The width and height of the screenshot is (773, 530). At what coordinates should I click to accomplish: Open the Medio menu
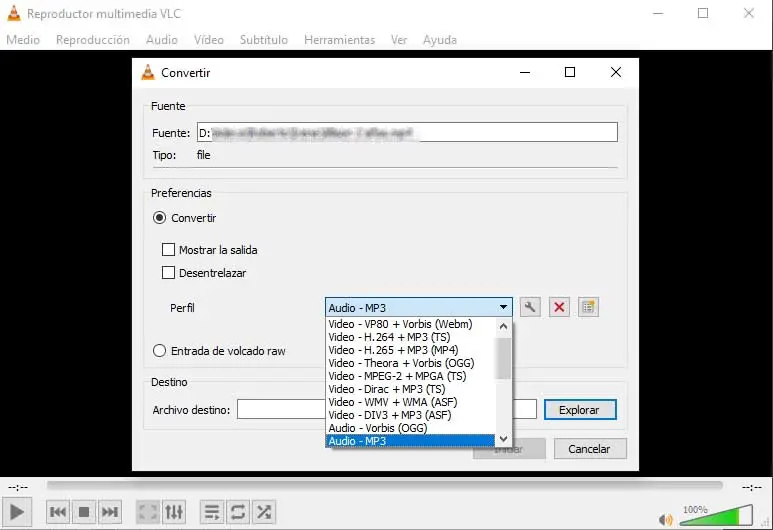point(23,39)
